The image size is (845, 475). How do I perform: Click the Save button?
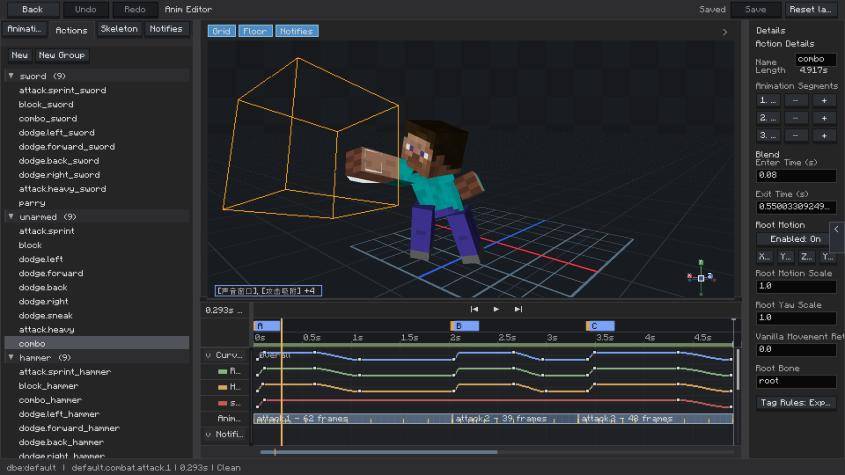tap(756, 9)
